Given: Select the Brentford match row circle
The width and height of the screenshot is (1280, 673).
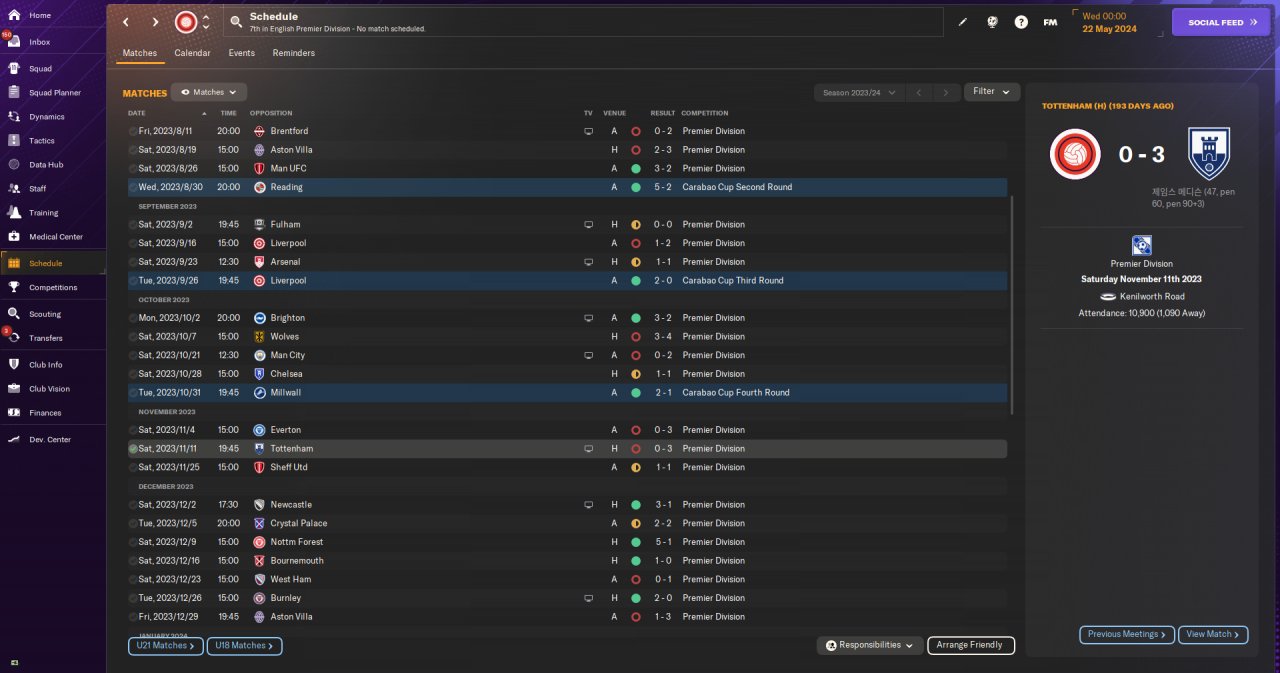Looking at the screenshot, I should [x=133, y=131].
